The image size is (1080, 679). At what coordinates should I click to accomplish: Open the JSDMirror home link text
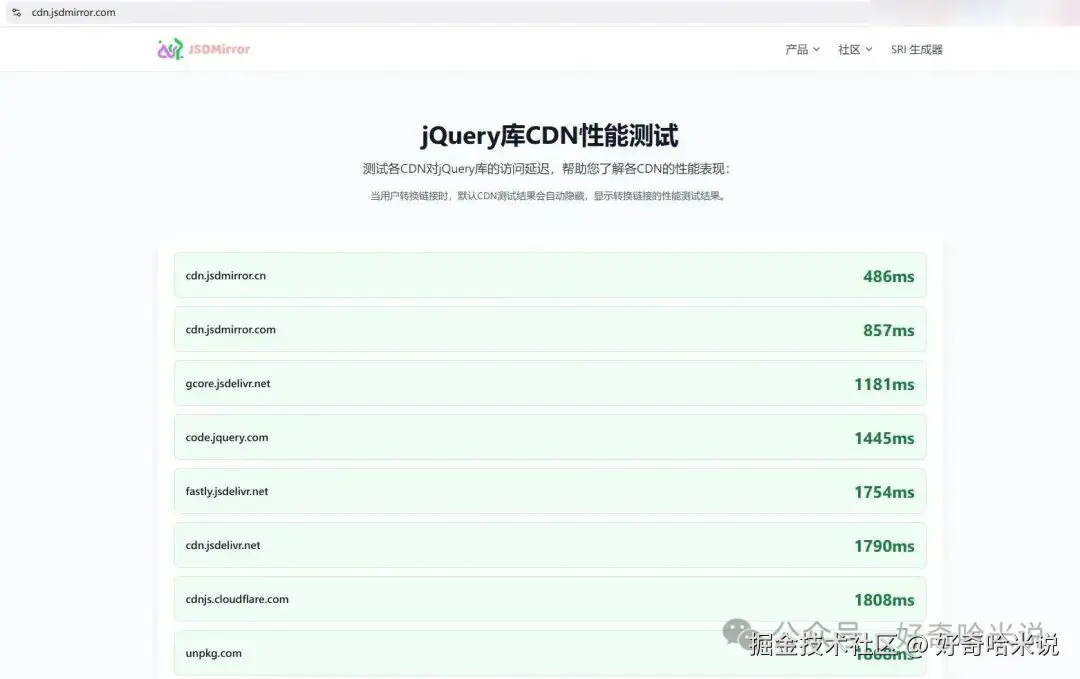pos(219,49)
